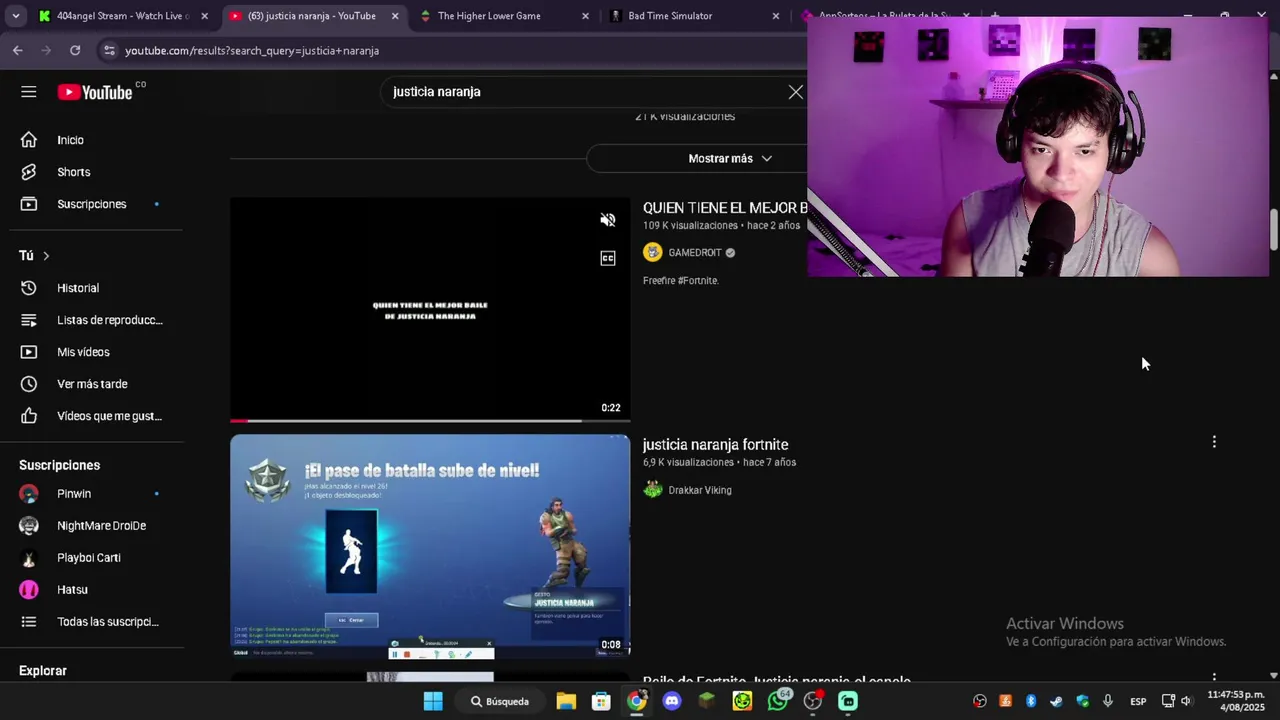The height and width of the screenshot is (720, 1280).
Task: Expand results with Mostrar más
Action: 730,158
